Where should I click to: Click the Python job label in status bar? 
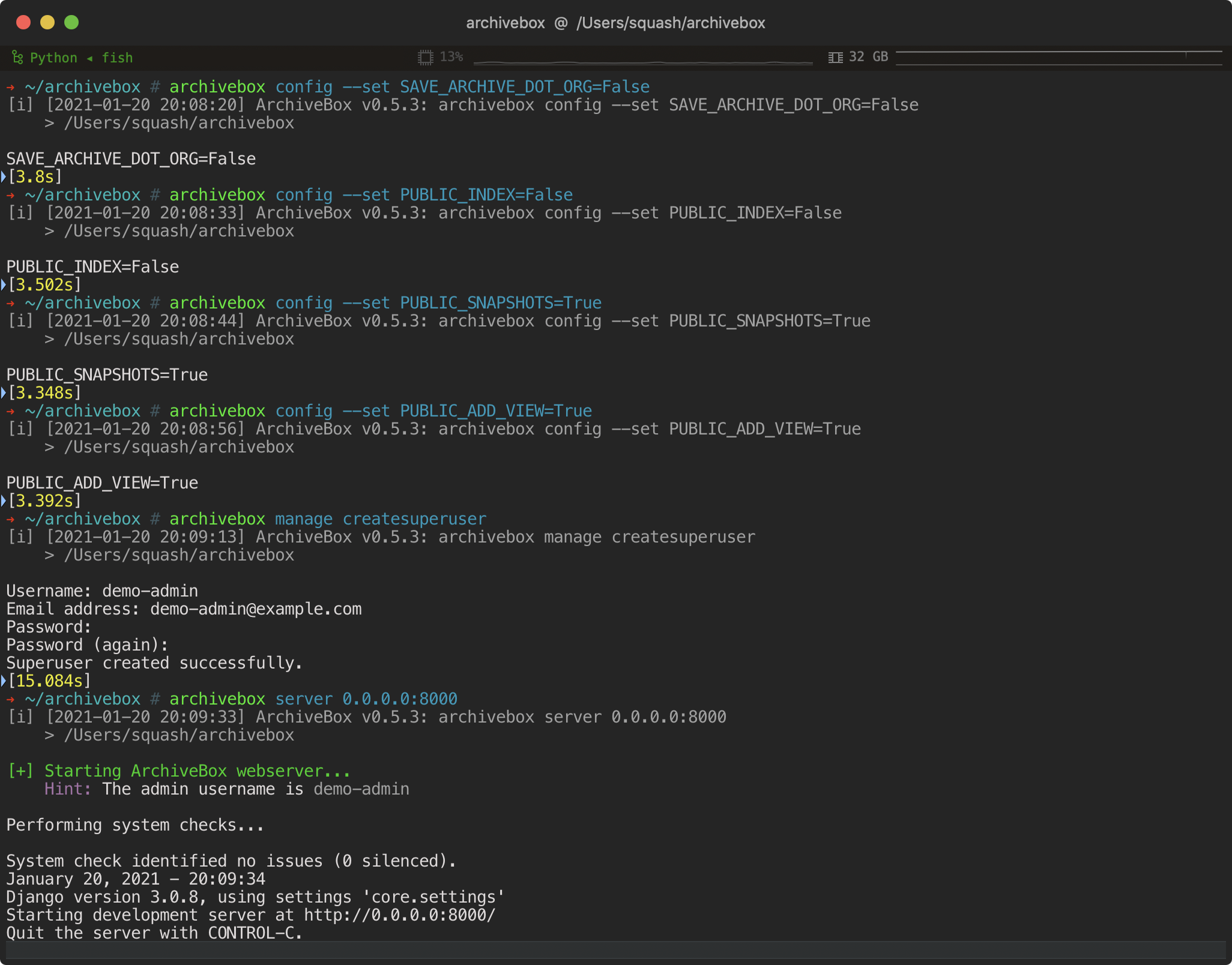coord(53,58)
